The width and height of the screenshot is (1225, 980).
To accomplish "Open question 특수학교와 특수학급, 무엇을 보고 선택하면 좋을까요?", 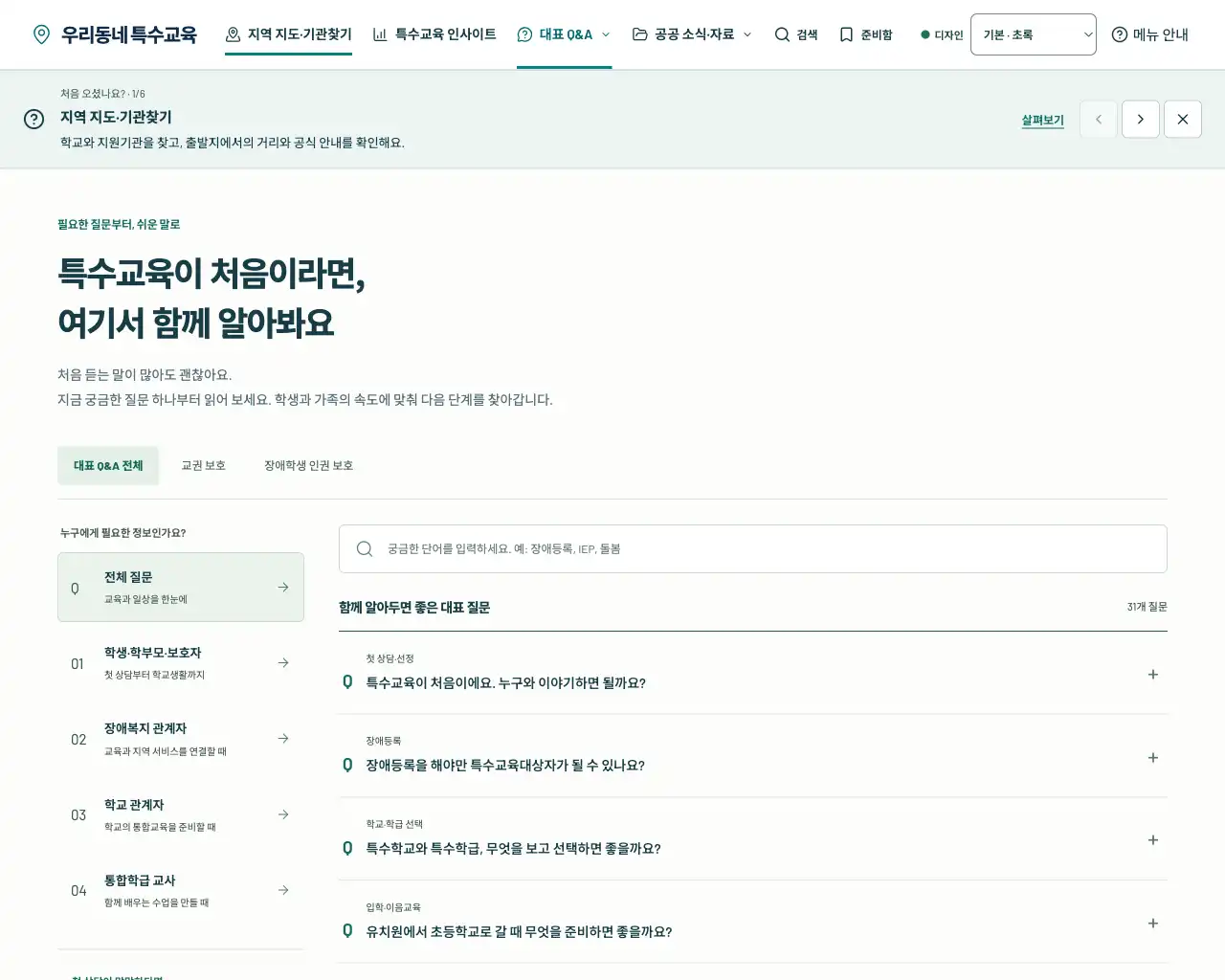I will [x=753, y=839].
